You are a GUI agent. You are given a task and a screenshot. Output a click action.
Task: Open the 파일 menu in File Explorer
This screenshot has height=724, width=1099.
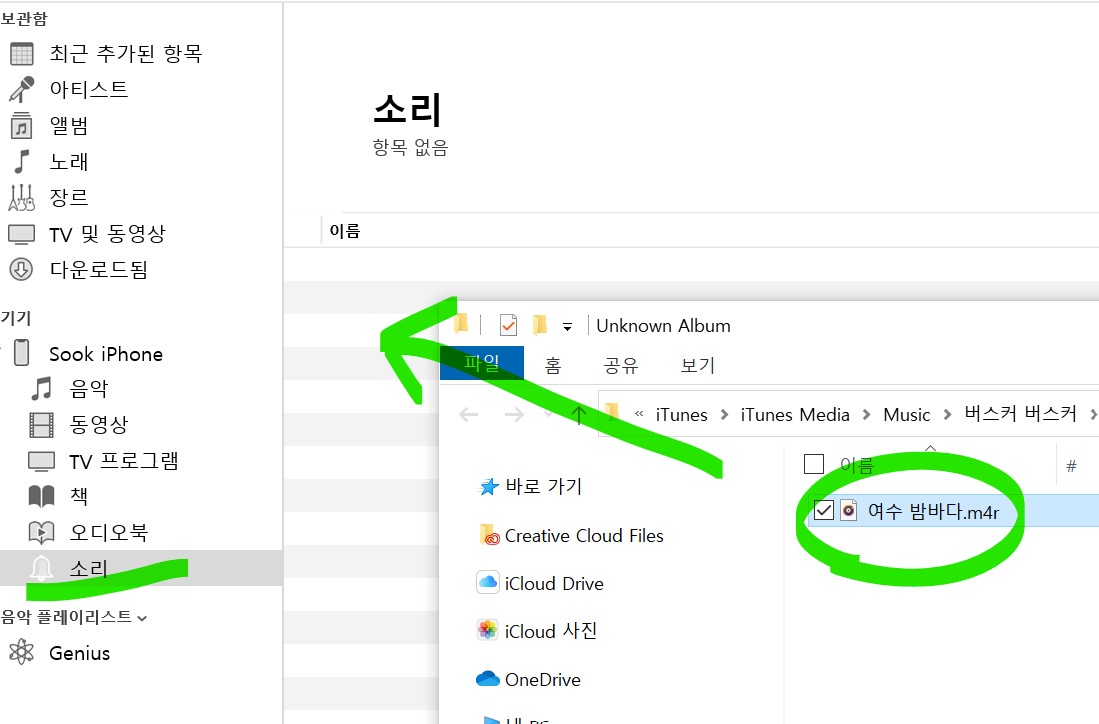click(x=482, y=365)
